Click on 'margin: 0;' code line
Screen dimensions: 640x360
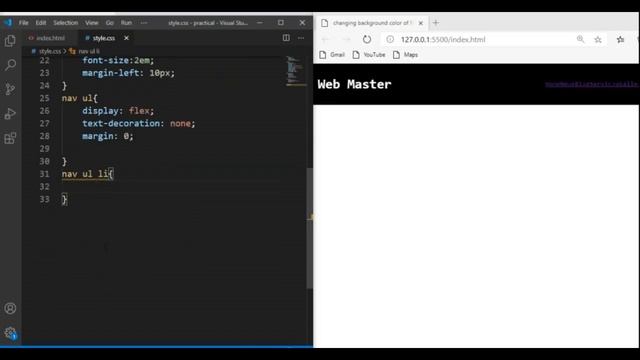pyautogui.click(x=107, y=136)
